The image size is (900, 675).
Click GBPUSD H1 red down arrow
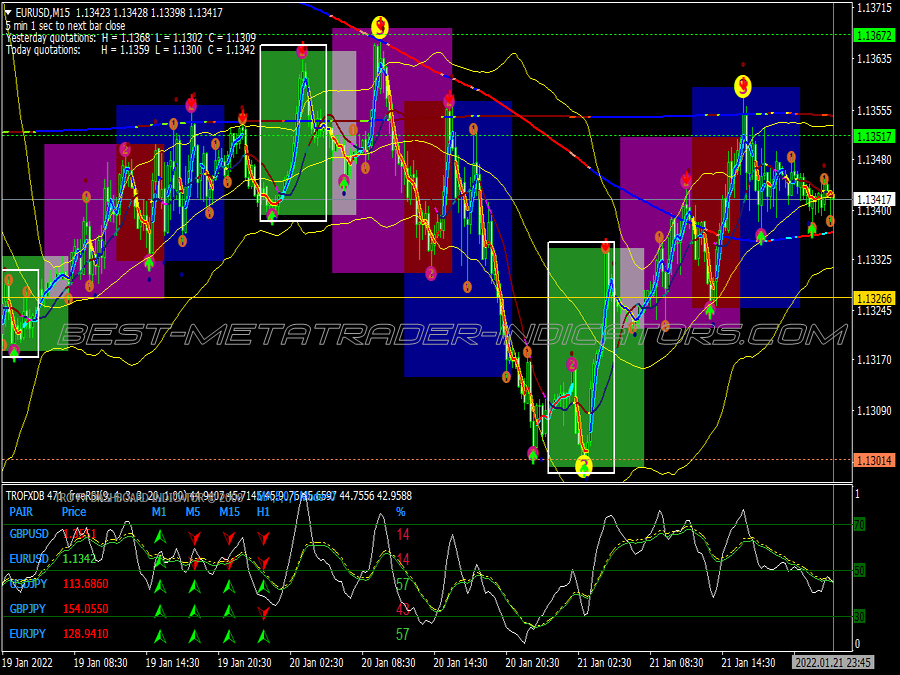point(263,538)
